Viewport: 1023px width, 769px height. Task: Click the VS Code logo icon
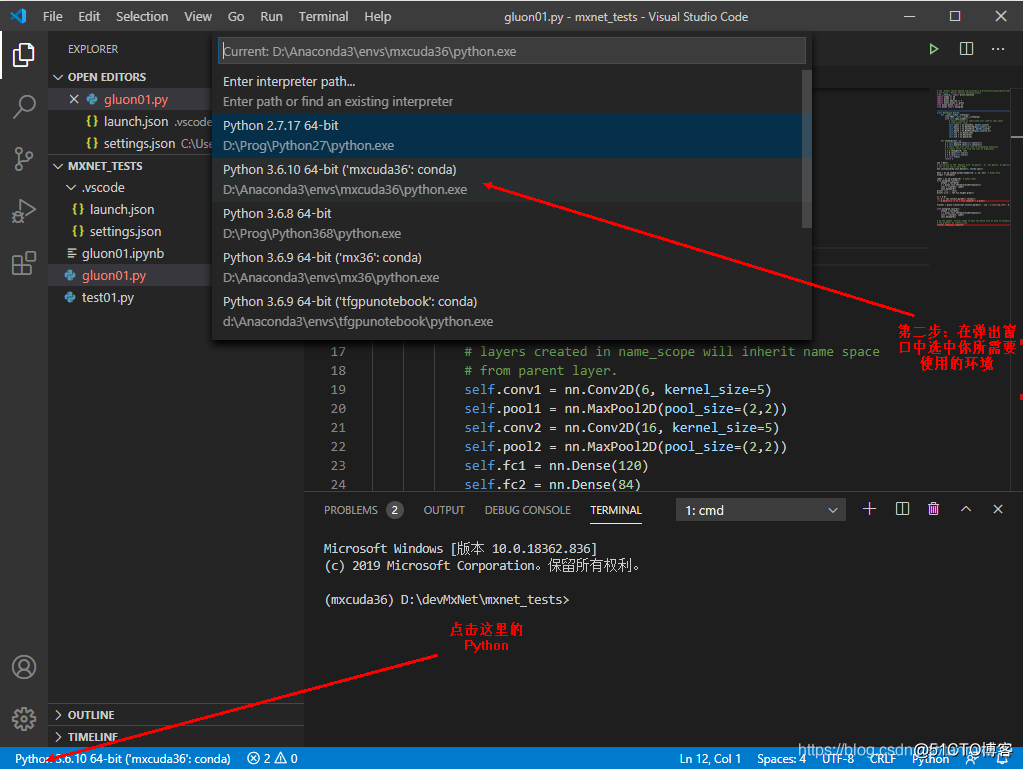point(18,16)
